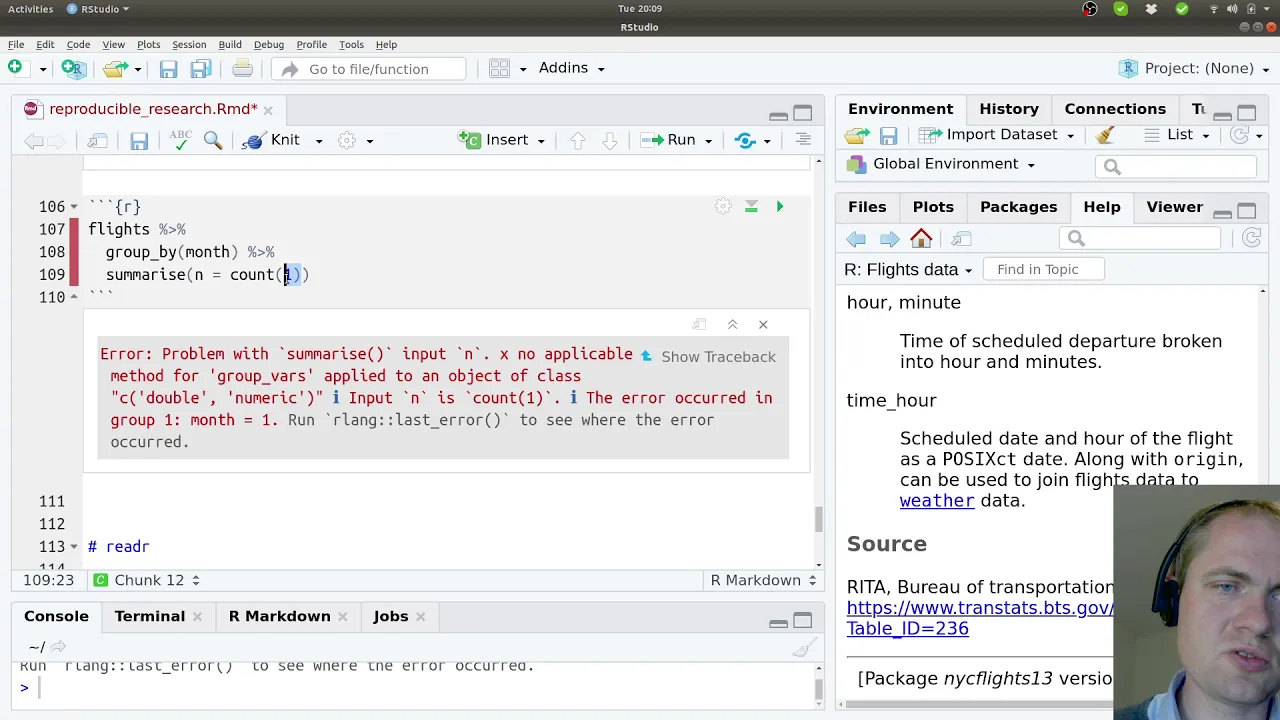The image size is (1280, 720).
Task: Open Global Environment dropdown
Action: tap(941, 164)
